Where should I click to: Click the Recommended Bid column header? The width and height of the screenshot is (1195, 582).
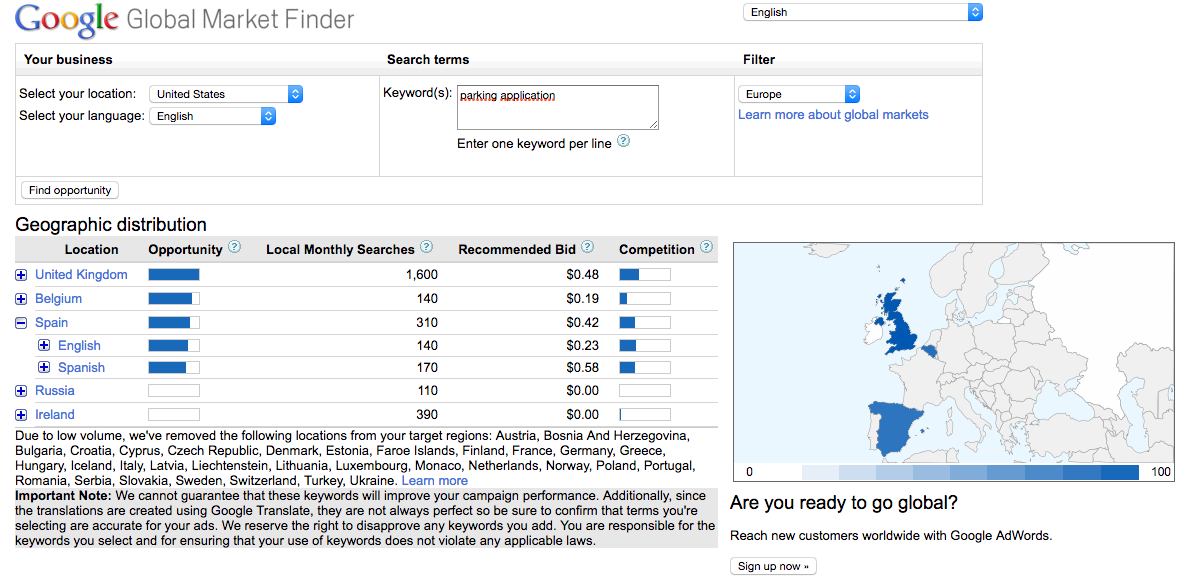(517, 250)
